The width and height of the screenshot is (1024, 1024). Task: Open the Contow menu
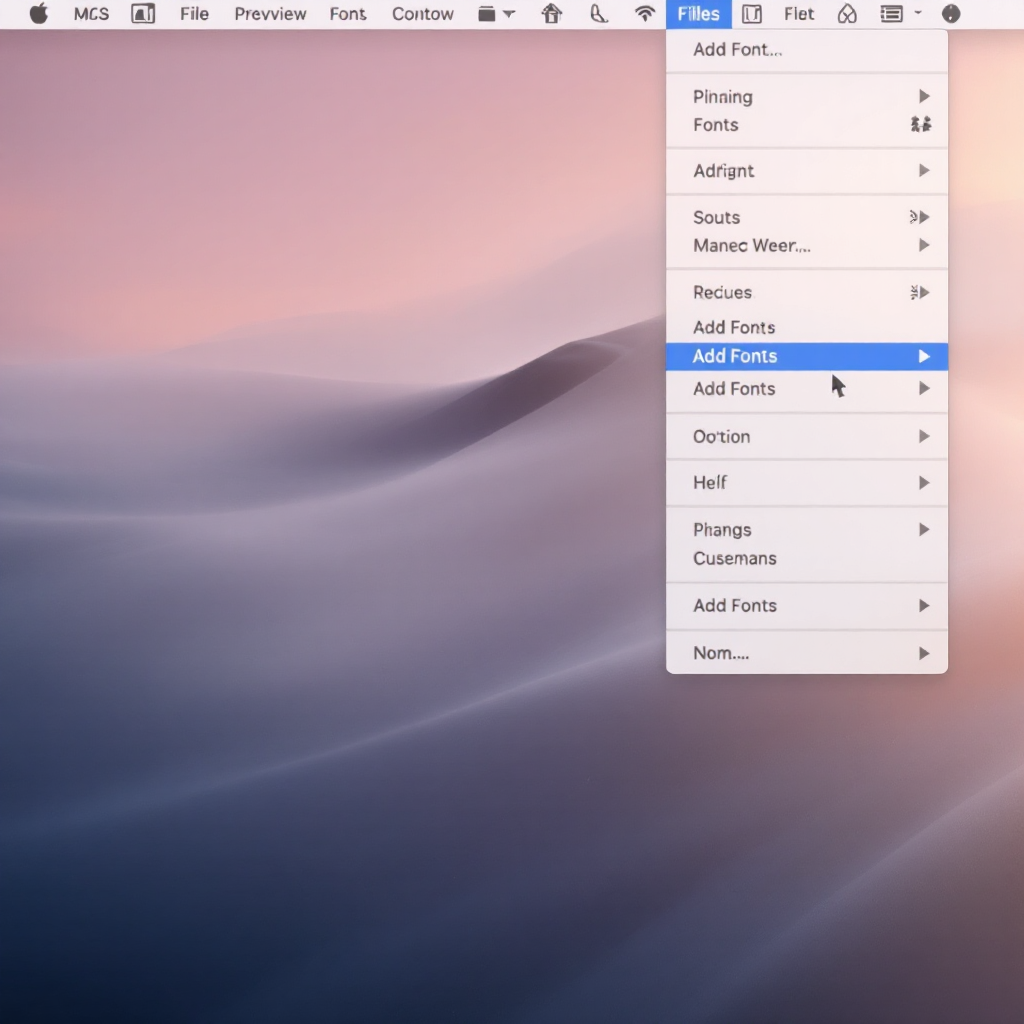click(x=423, y=14)
